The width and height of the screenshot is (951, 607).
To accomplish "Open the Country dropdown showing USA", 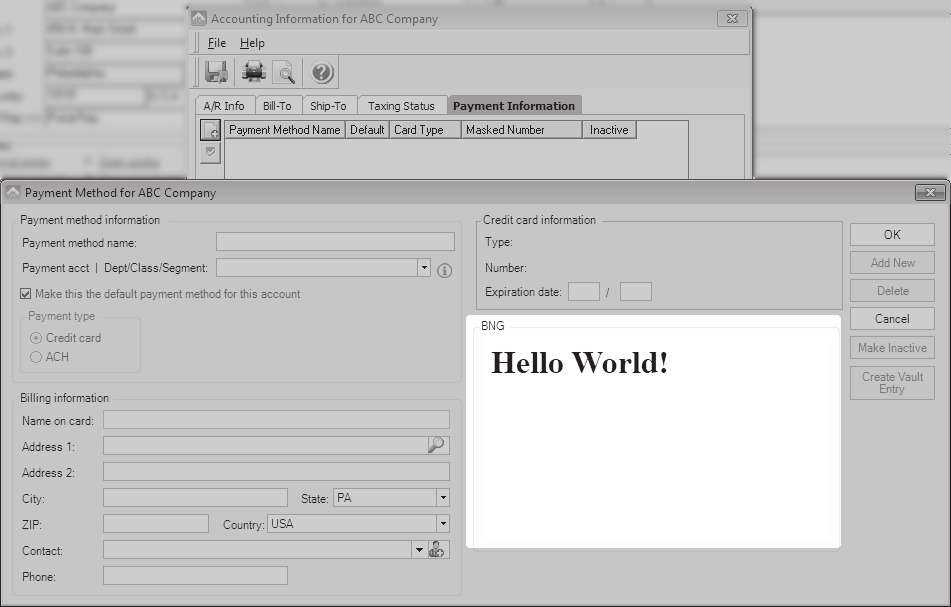I will pos(442,524).
